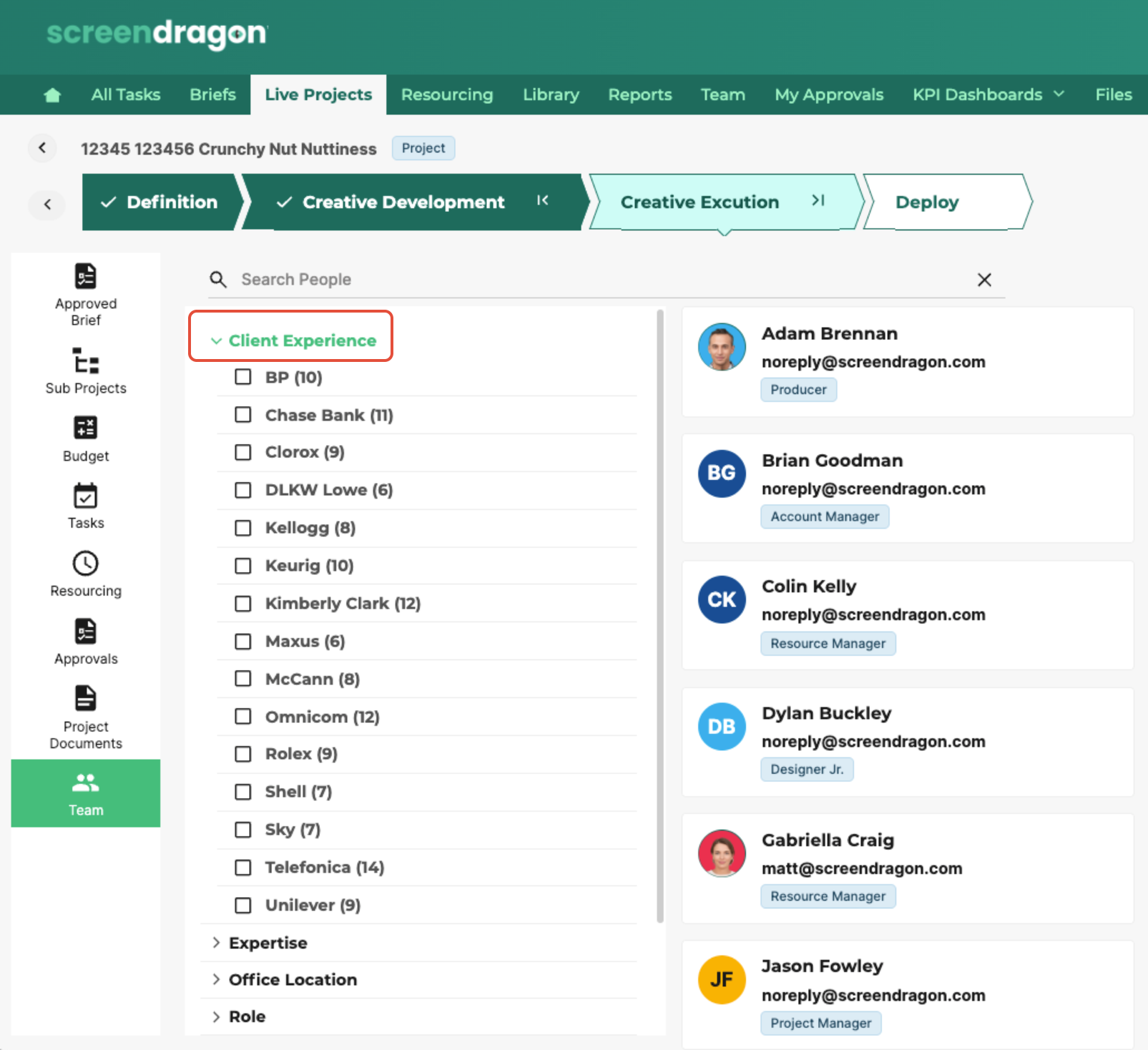Check the Clorox (9) checkbox
Image resolution: width=1148 pixels, height=1050 pixels.
[x=243, y=453]
